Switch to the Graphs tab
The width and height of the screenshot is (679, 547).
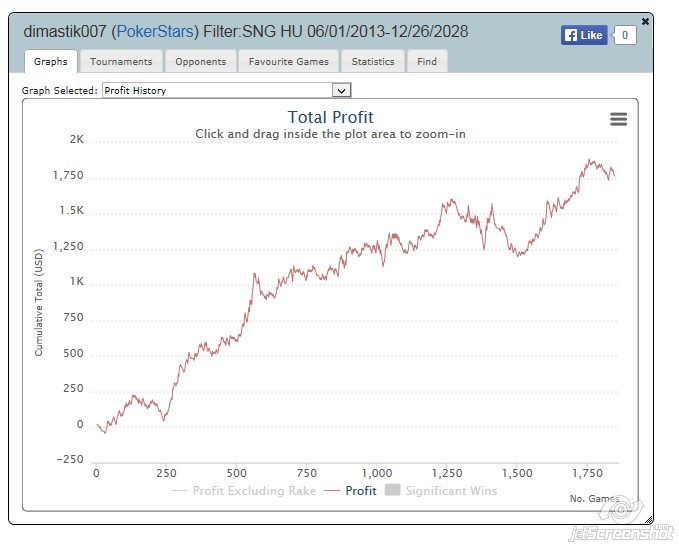point(51,61)
